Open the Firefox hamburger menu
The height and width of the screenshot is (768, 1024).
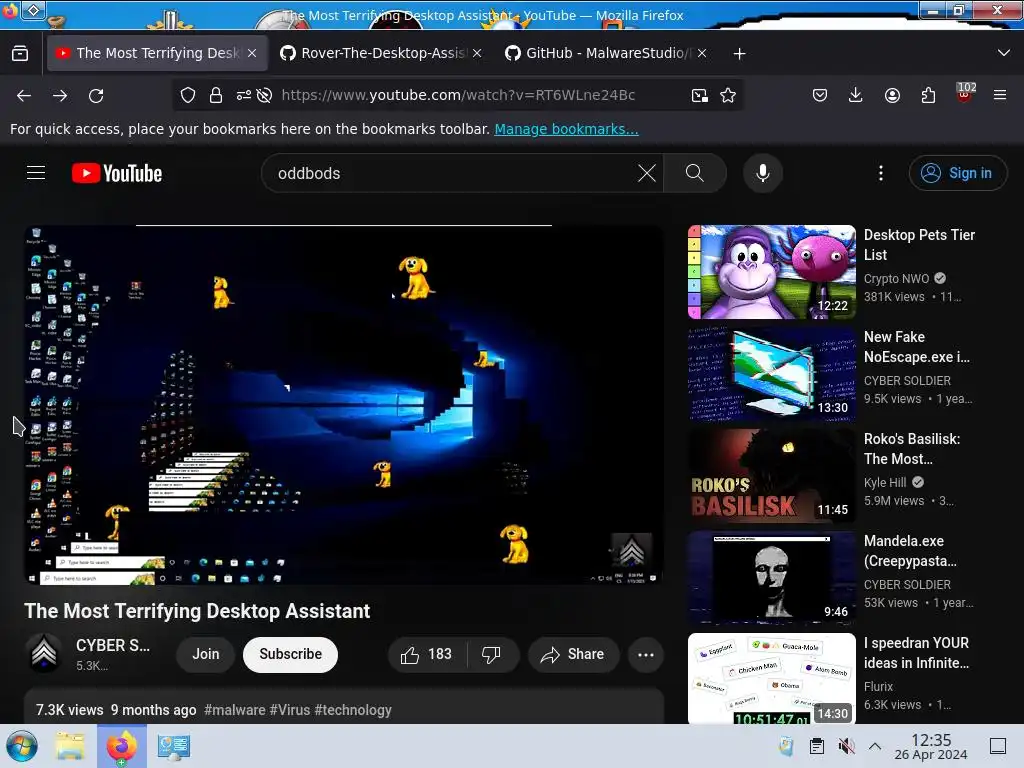[x=1000, y=95]
